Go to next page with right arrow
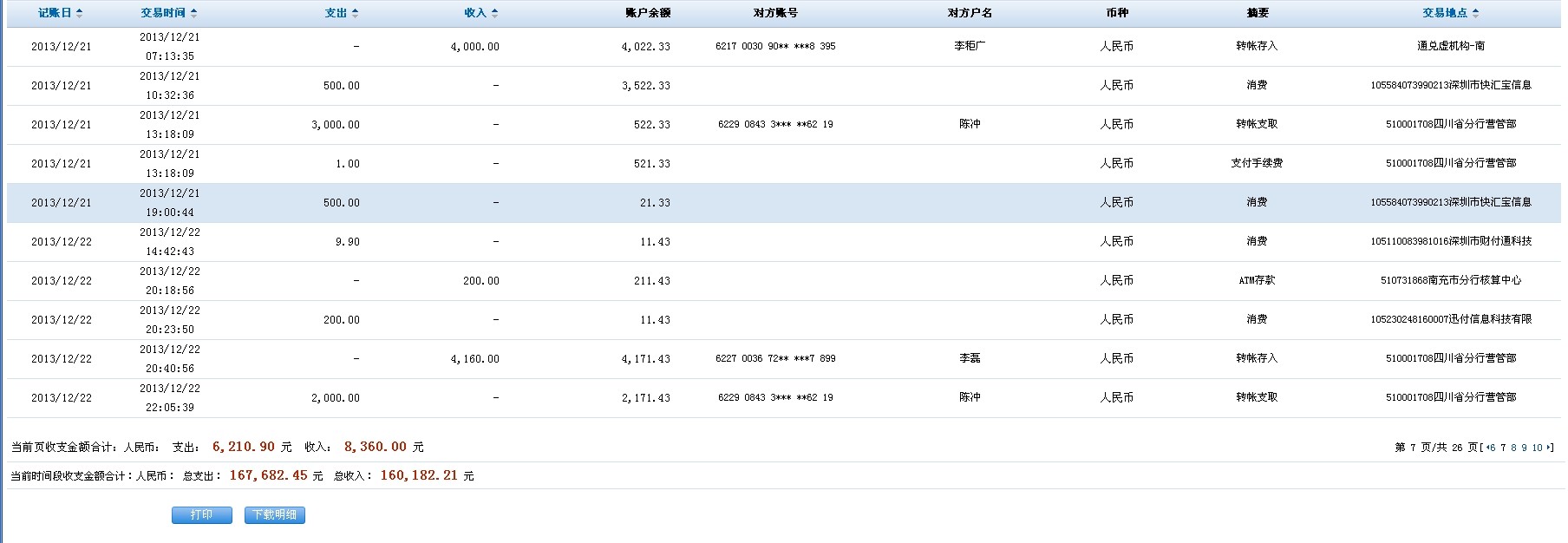 [1549, 448]
